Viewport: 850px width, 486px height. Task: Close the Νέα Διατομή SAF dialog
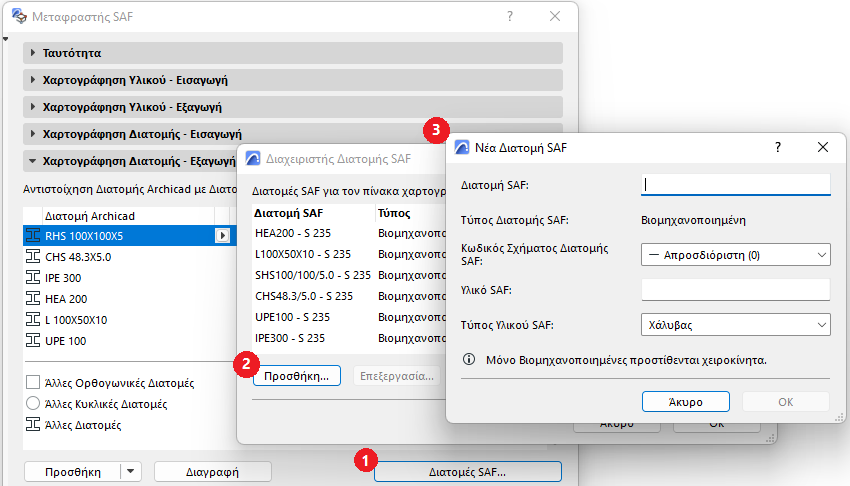(823, 147)
